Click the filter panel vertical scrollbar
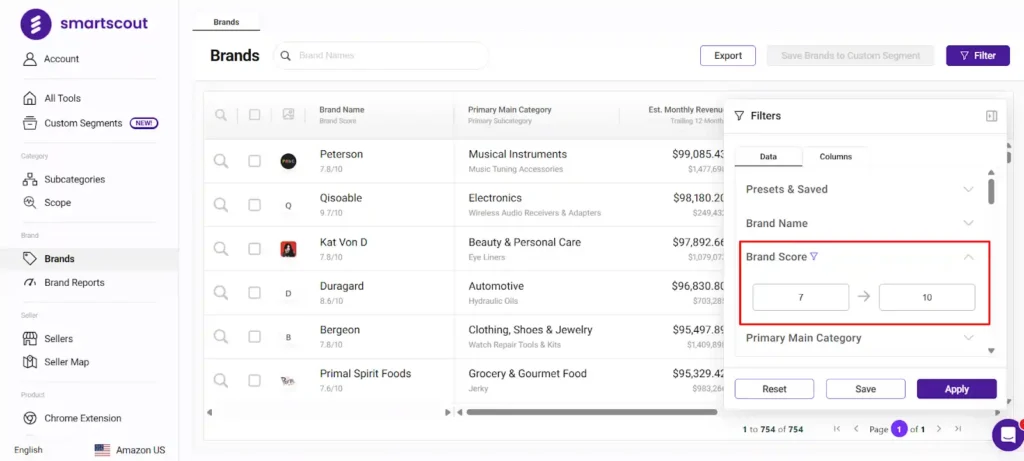This screenshot has height=461, width=1024. 991,191
